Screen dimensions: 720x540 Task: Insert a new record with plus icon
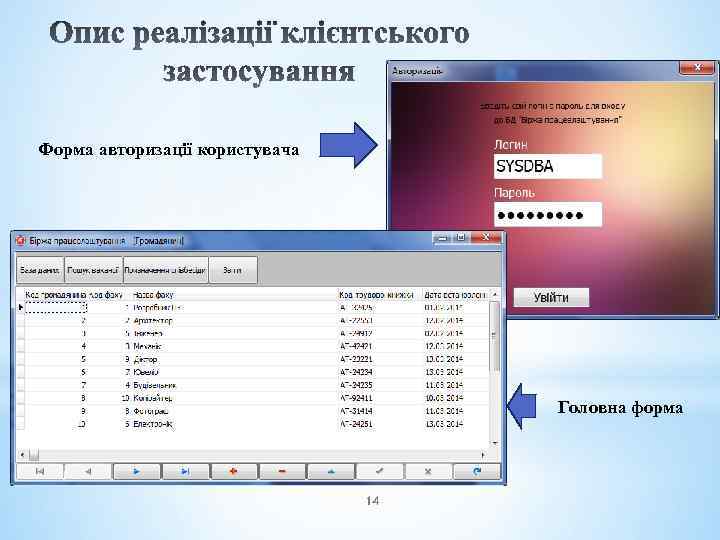pyautogui.click(x=234, y=471)
